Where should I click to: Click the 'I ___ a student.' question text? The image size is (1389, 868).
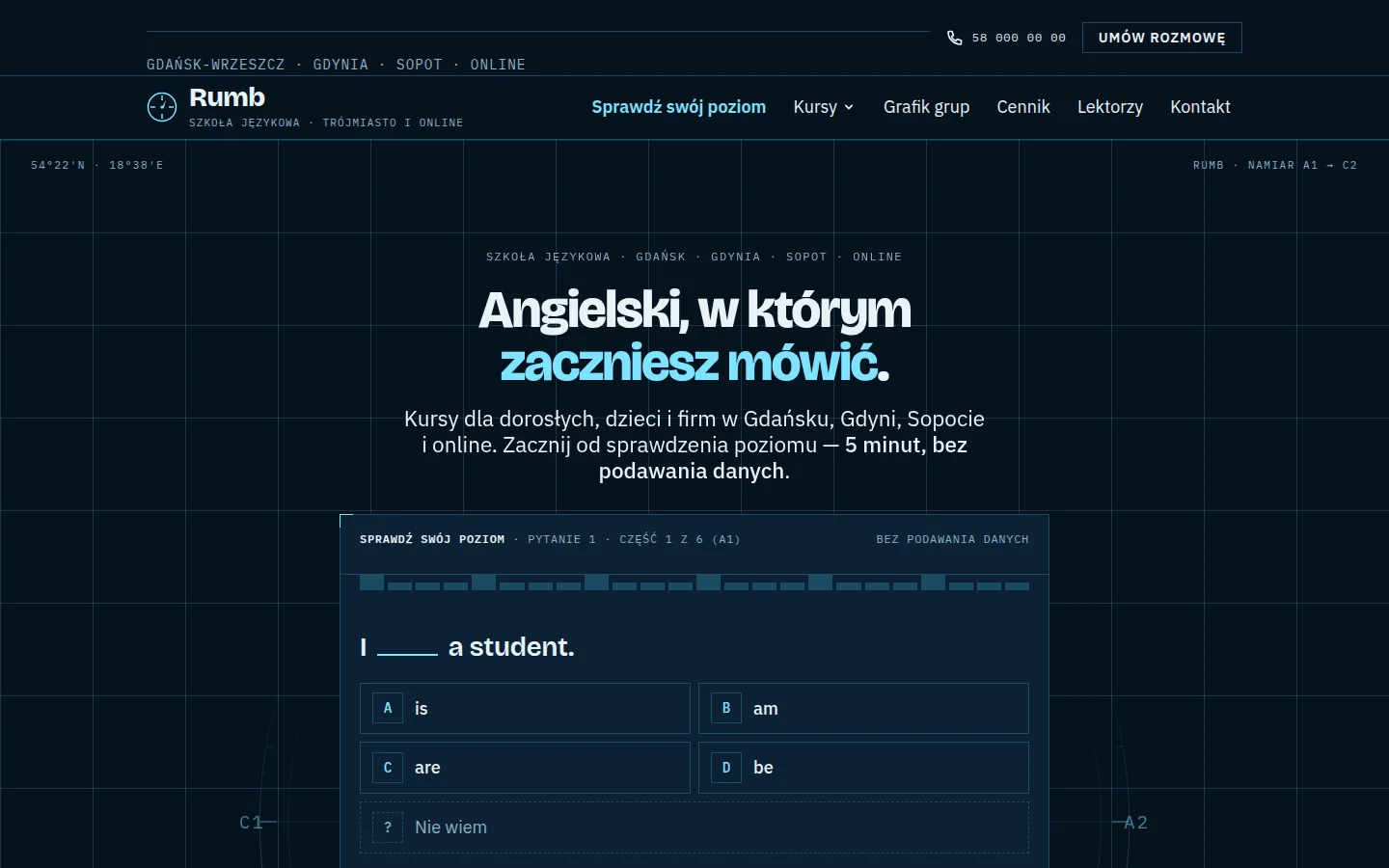click(467, 646)
